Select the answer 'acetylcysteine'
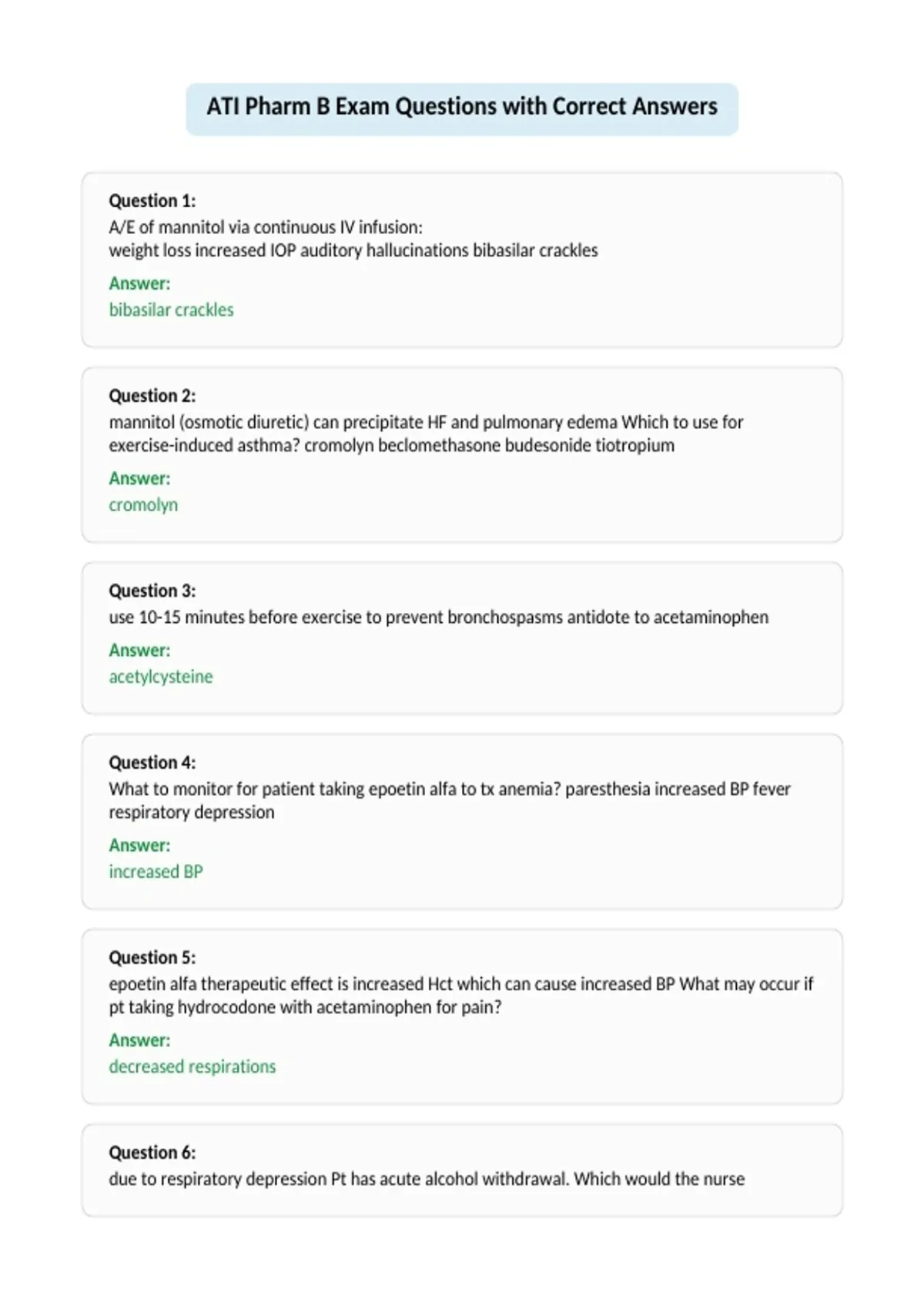 161,677
